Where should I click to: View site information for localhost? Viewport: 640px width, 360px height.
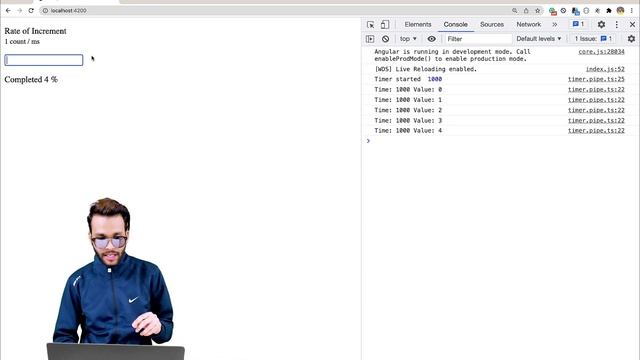pyautogui.click(x=45, y=11)
